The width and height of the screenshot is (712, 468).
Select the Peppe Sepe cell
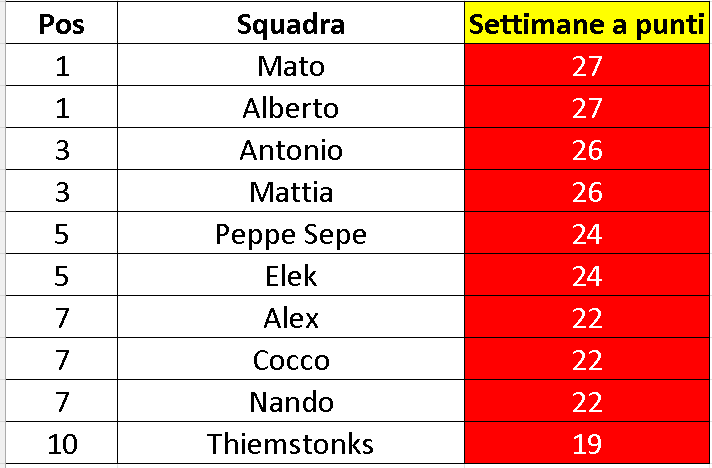(x=291, y=234)
